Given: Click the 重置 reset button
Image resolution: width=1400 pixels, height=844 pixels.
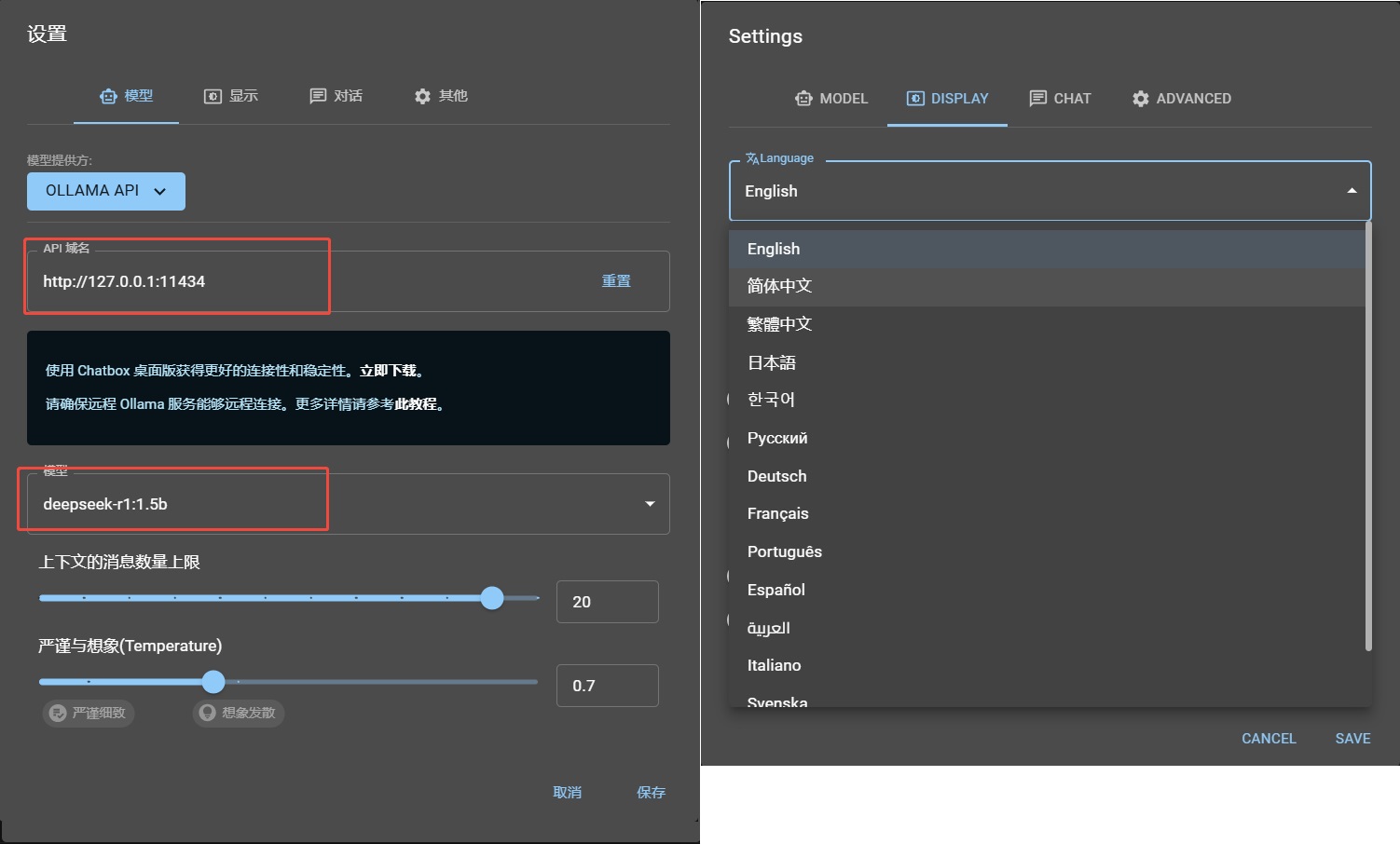Looking at the screenshot, I should [616, 280].
